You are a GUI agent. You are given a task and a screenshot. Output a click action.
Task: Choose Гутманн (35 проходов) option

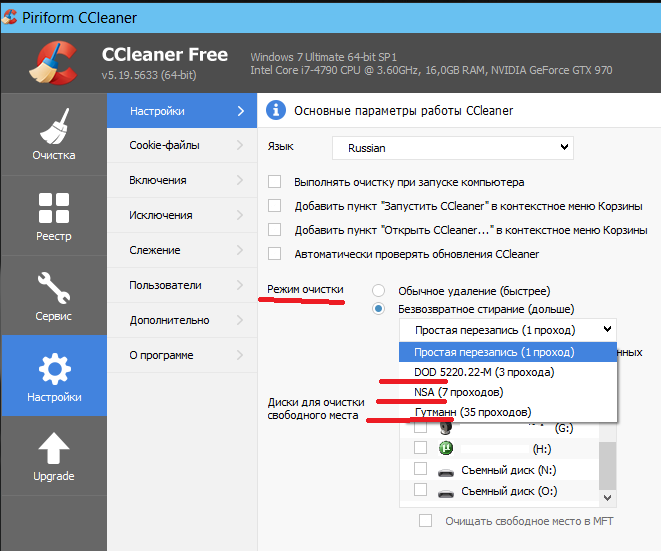pos(508,412)
